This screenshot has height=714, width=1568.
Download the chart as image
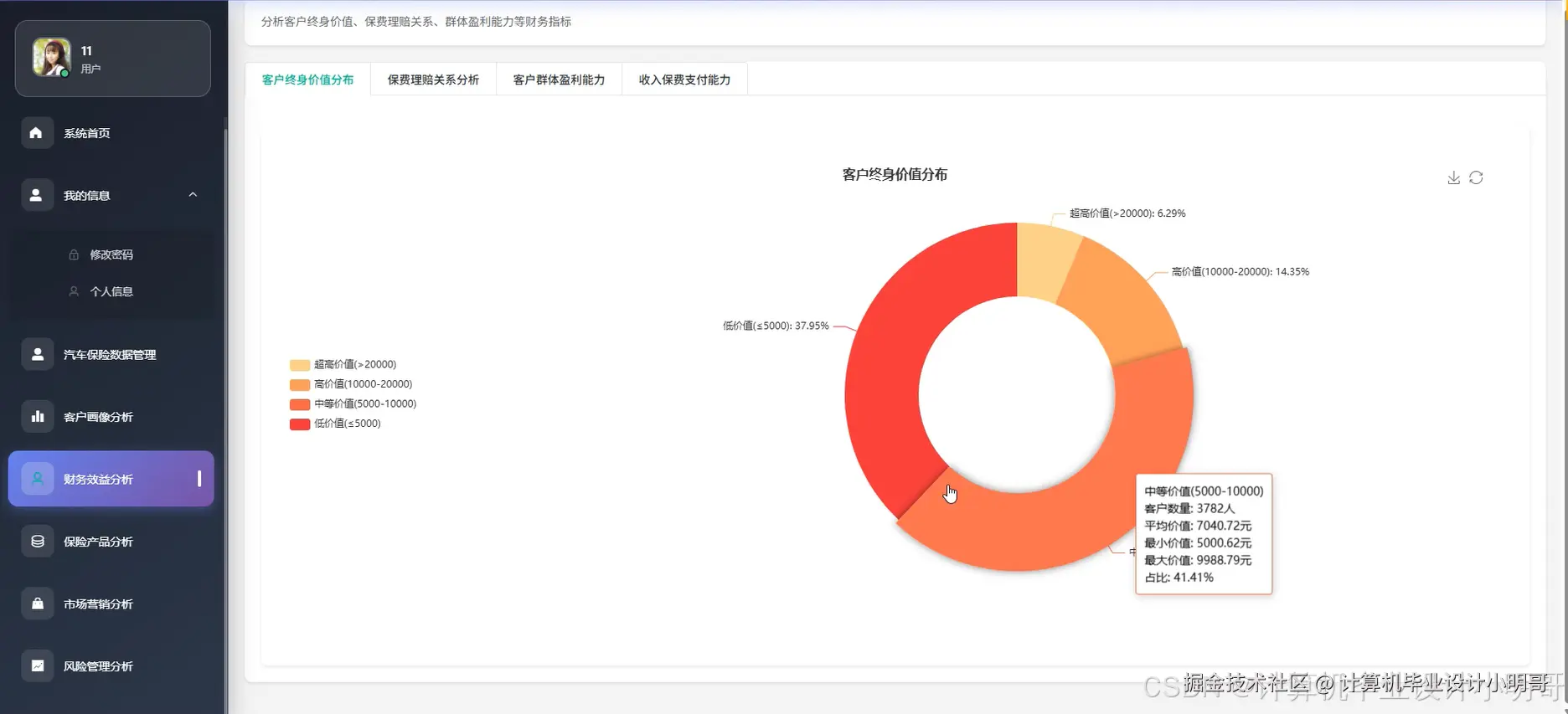coord(1453,177)
